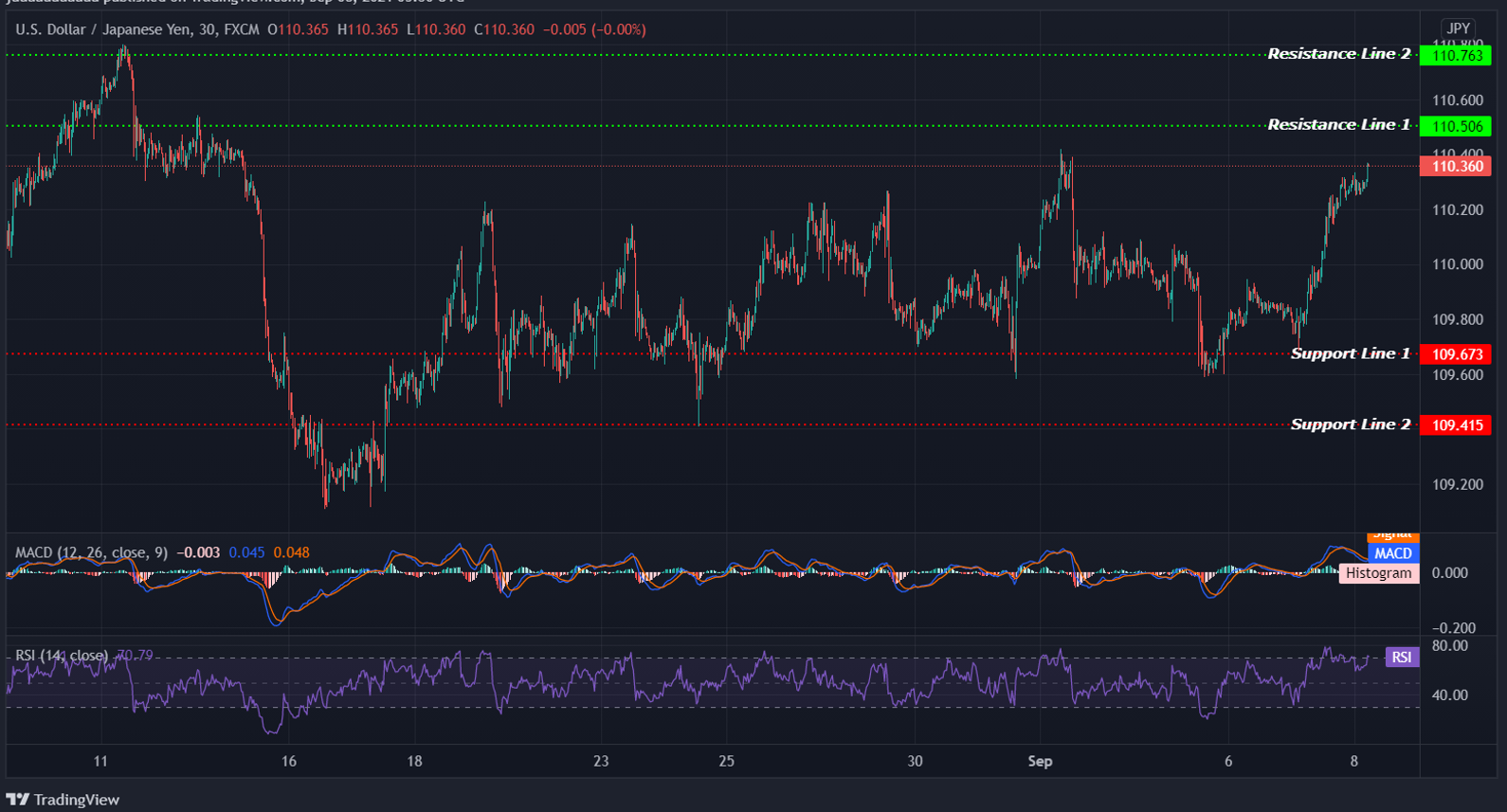Click the blue MACD scale label

(1393, 553)
